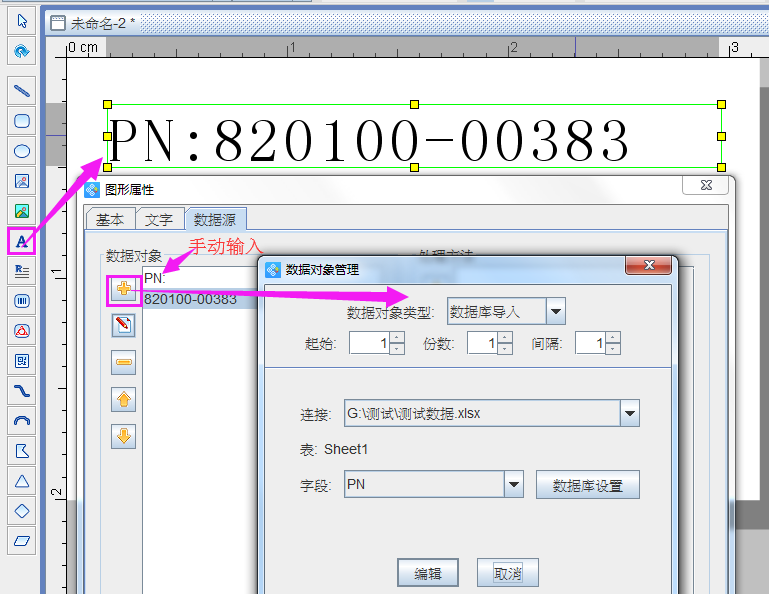Increase the 份数 value with up stepper
Viewport: 769px width, 594px height.
(x=489, y=338)
